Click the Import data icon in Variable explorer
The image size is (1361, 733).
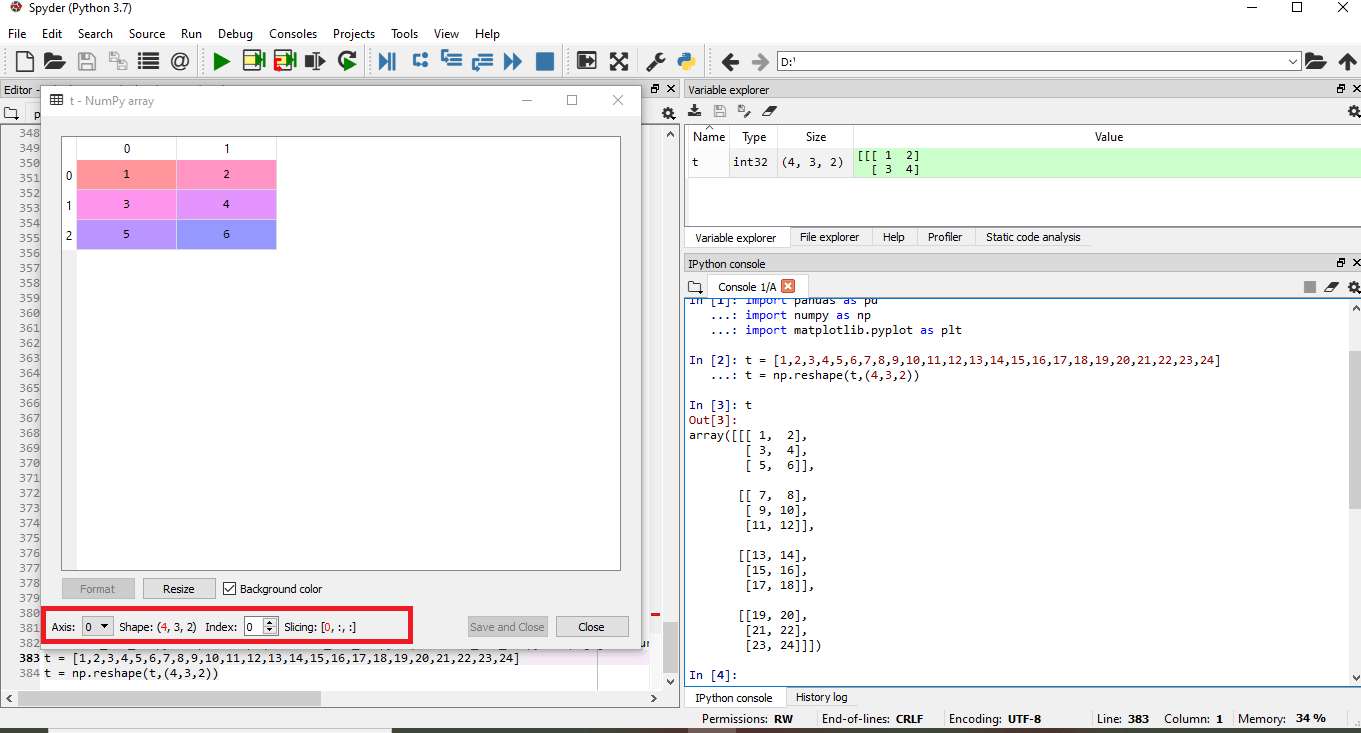pos(695,111)
